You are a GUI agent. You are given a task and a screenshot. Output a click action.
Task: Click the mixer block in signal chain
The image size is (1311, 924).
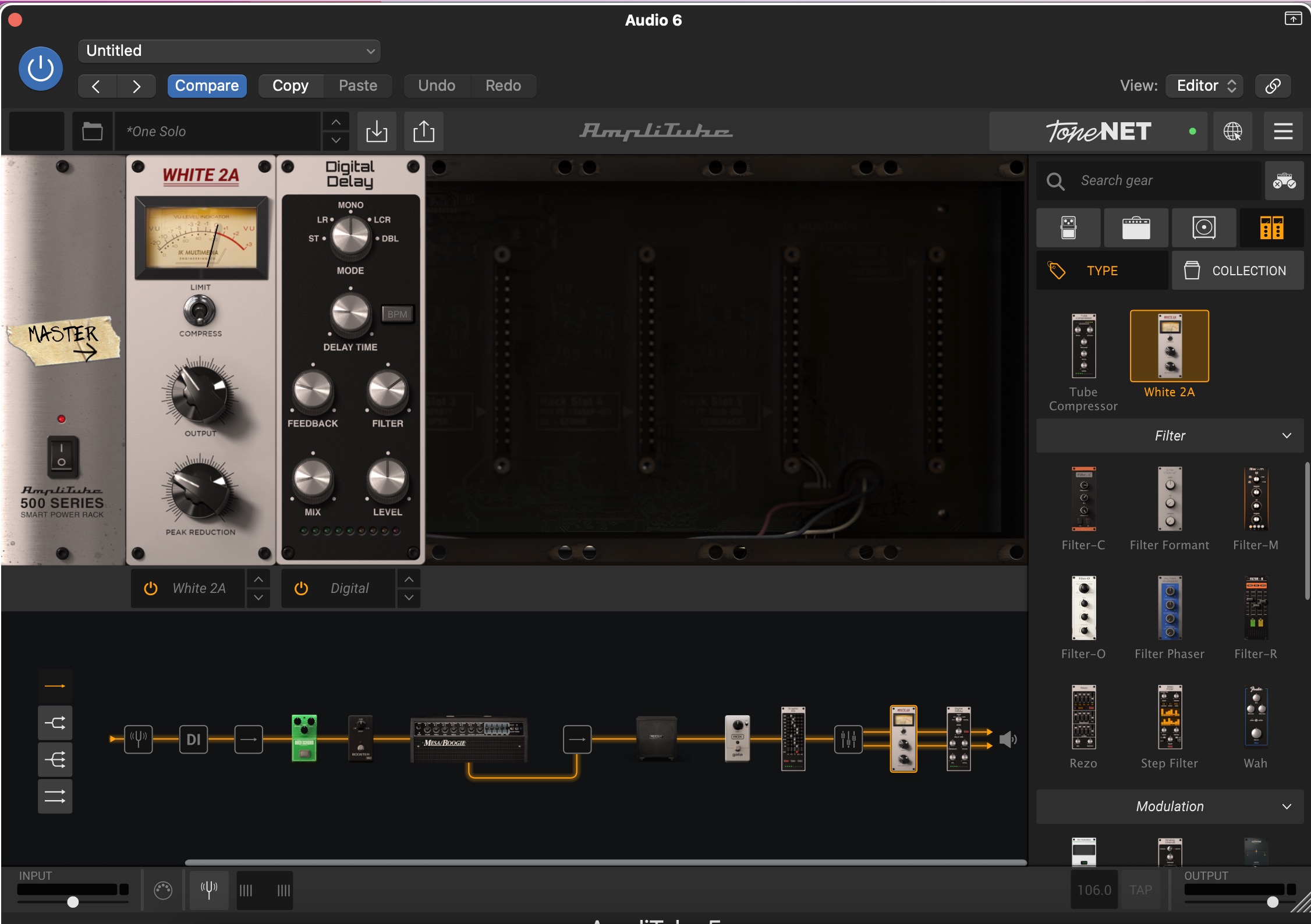pos(848,739)
